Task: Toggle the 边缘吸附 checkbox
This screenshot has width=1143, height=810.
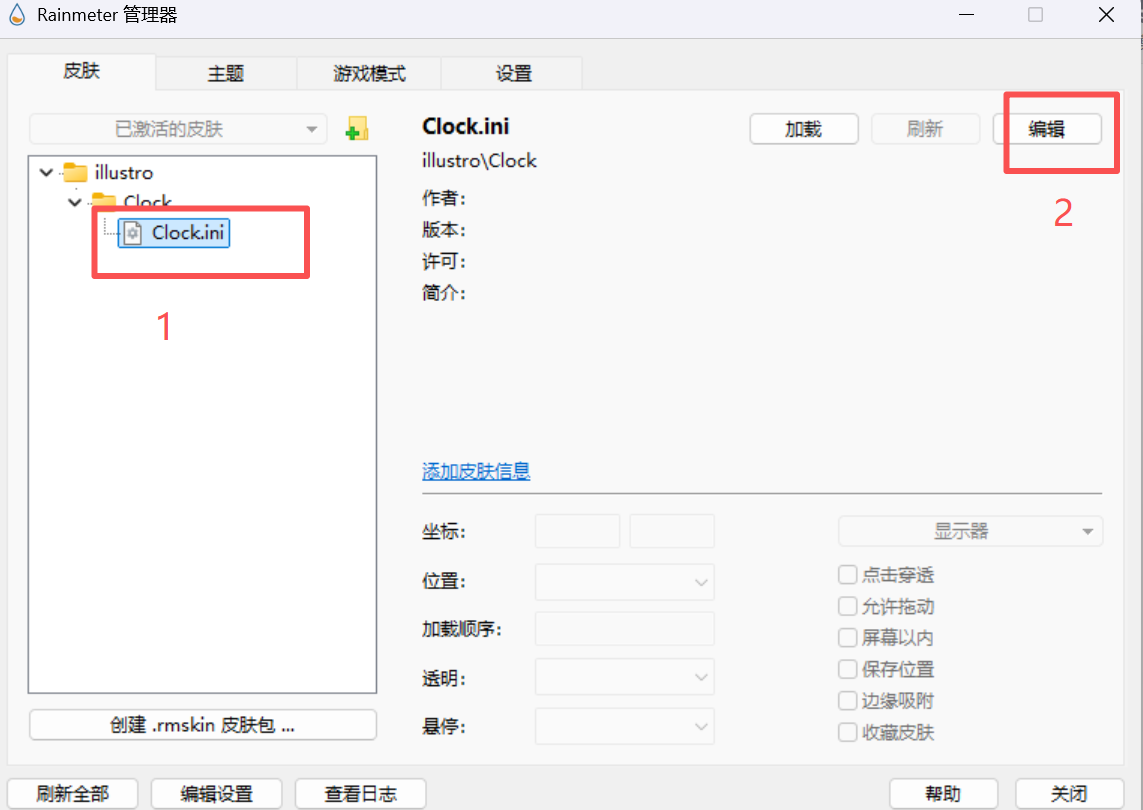Action: pyautogui.click(x=847, y=700)
